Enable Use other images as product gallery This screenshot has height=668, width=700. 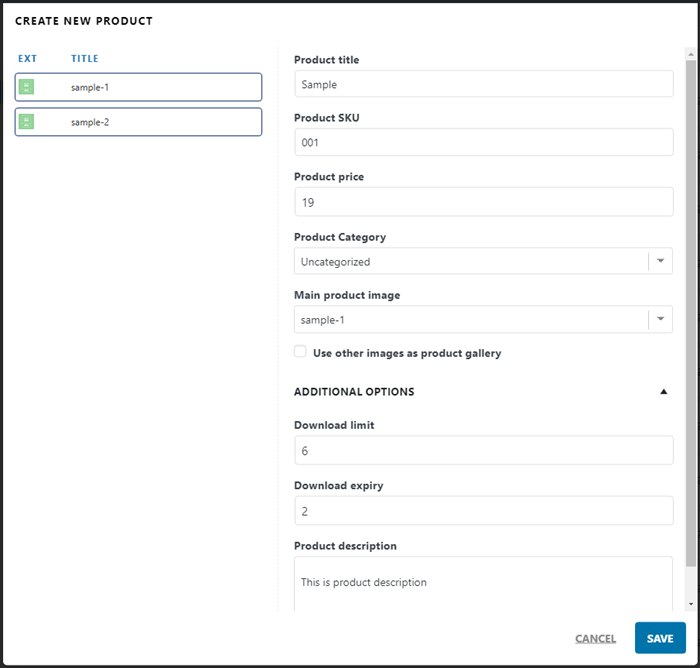[x=300, y=352]
